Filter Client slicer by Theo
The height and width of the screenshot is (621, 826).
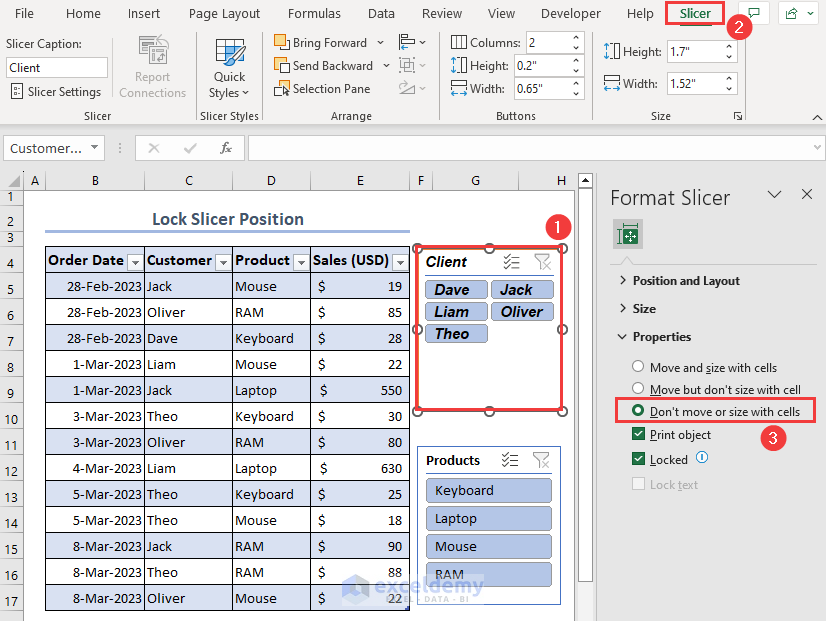tap(456, 334)
